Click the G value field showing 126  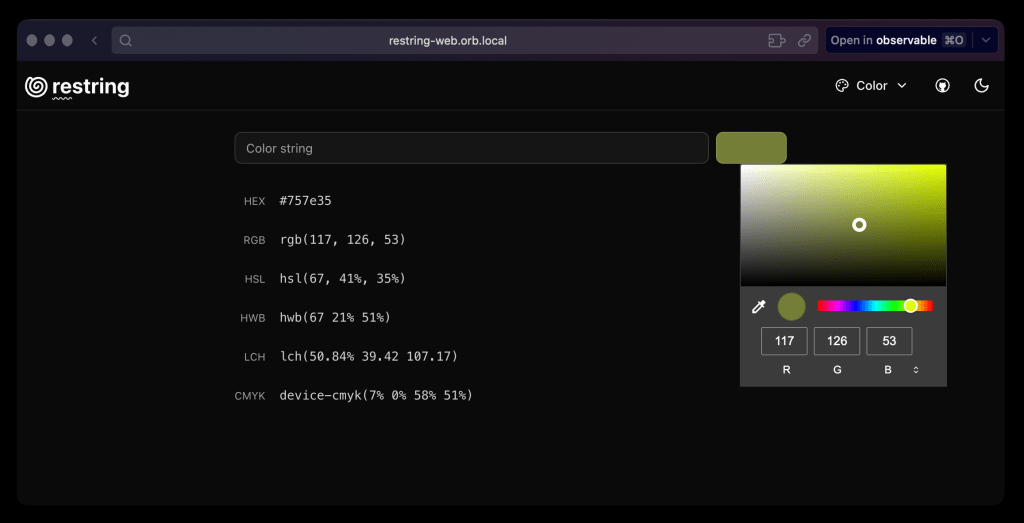[837, 341]
